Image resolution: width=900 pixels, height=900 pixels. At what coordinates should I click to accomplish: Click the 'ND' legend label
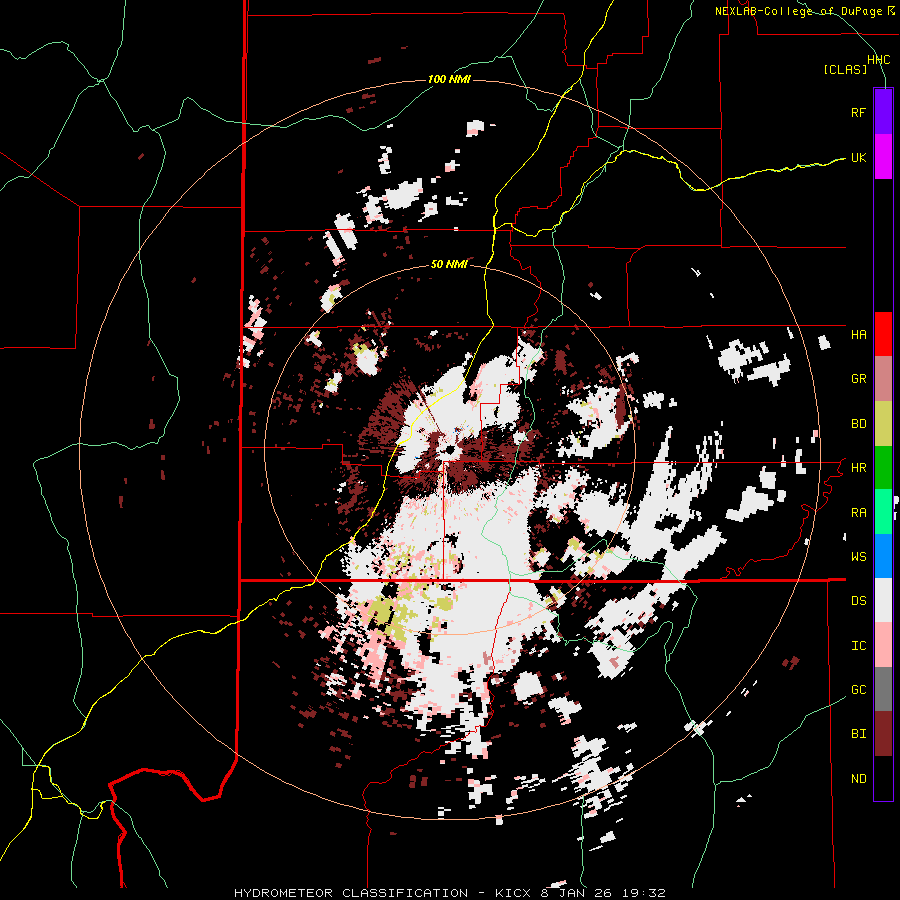[x=858, y=779]
